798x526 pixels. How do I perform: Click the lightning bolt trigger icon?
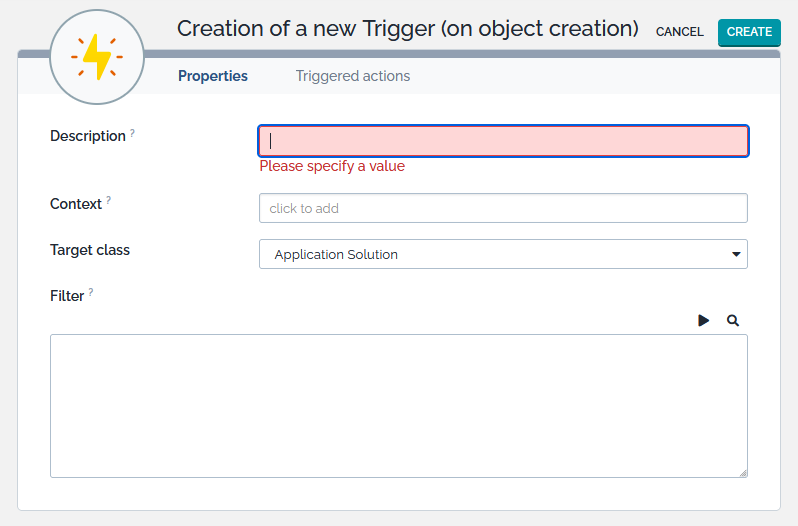(x=97, y=58)
